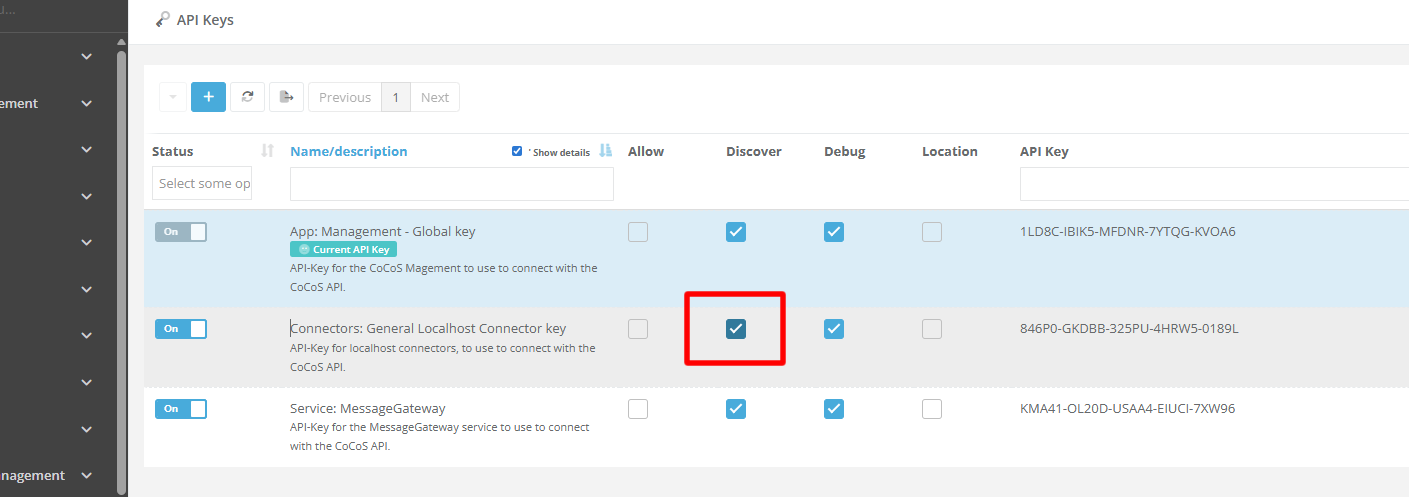Select API key 846P0-GKDBB-325PU-4HRW5-0189L
1409x497 pixels.
(1129, 328)
